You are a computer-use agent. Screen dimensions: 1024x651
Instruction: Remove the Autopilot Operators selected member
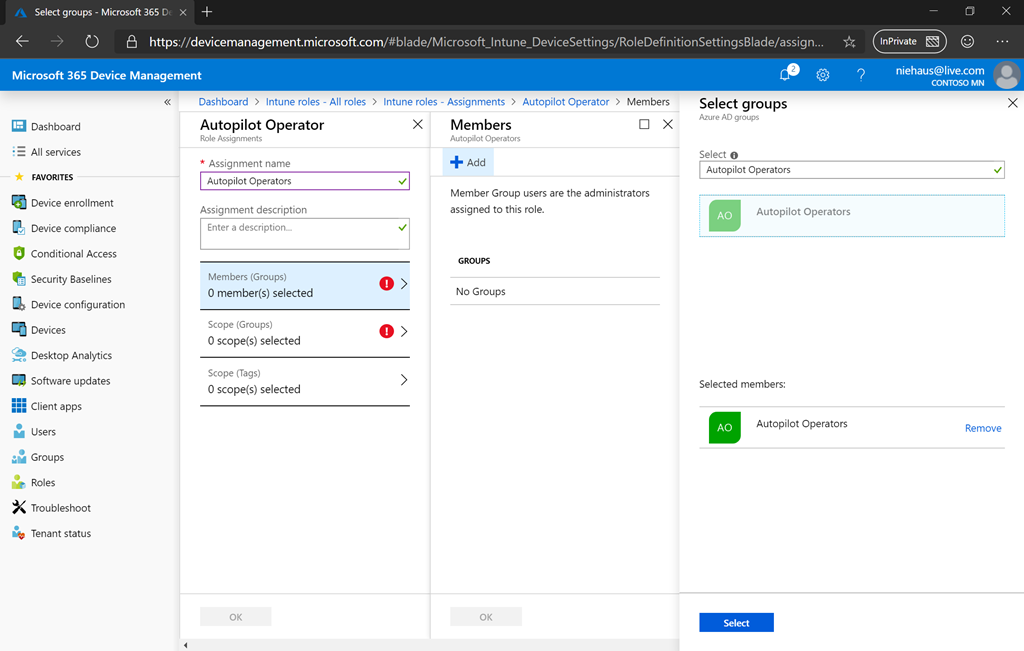coord(983,427)
